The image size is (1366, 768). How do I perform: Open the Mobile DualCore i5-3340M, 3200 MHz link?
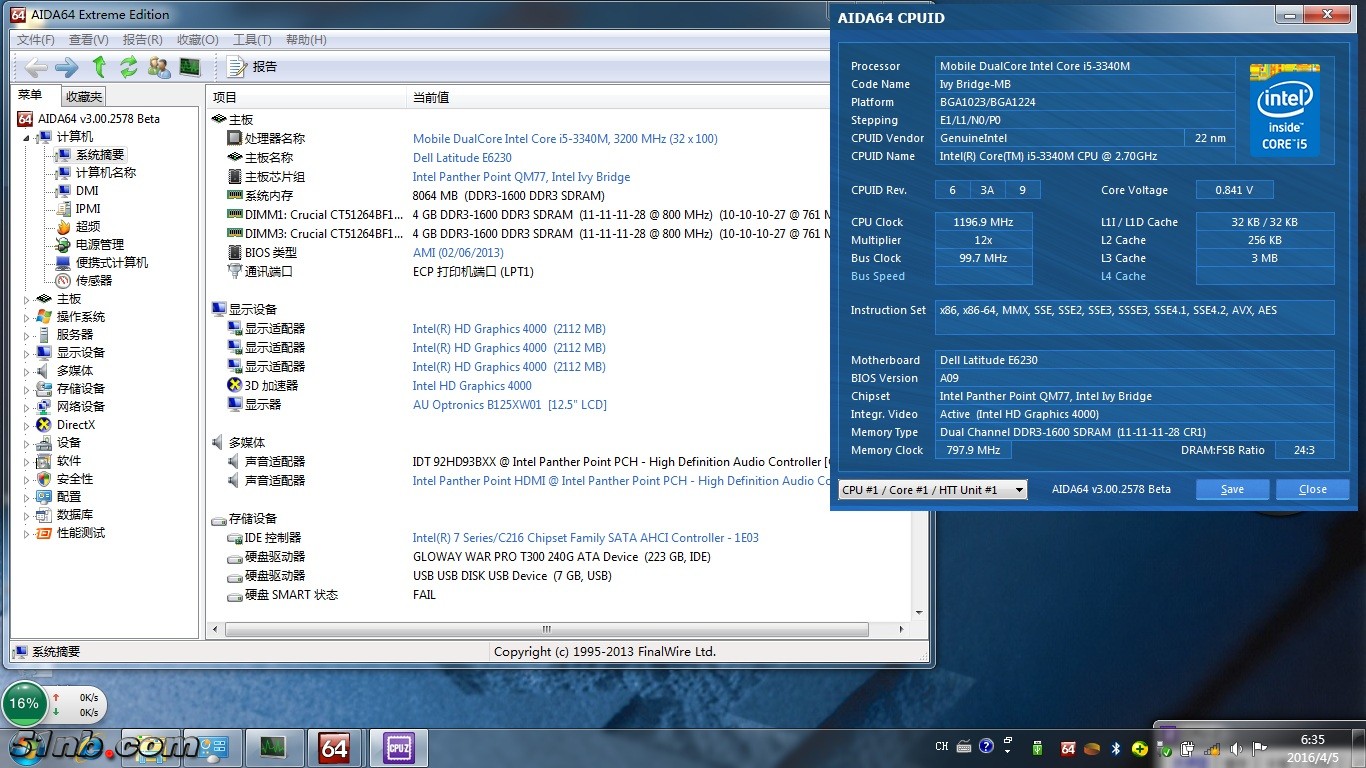565,139
